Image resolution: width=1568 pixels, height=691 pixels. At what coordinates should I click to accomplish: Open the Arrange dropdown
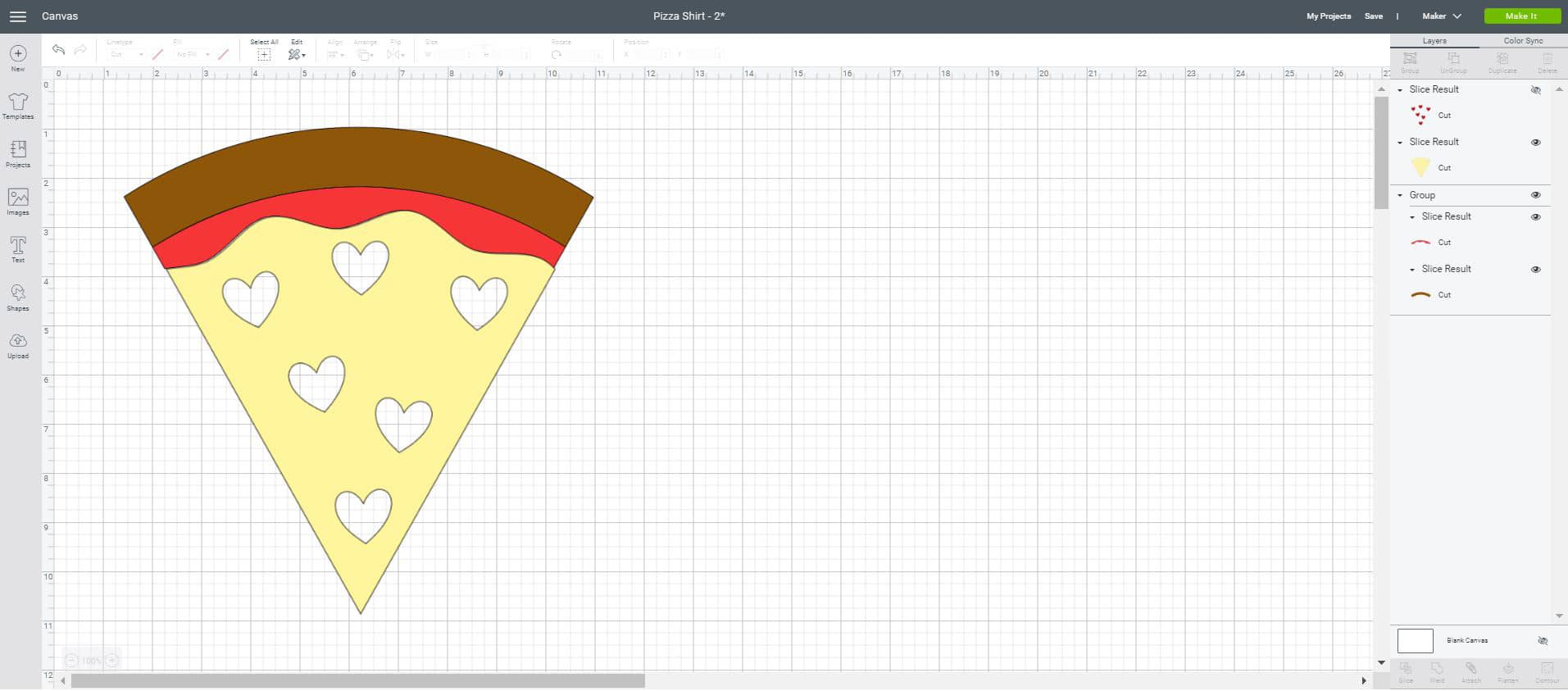coord(365,55)
